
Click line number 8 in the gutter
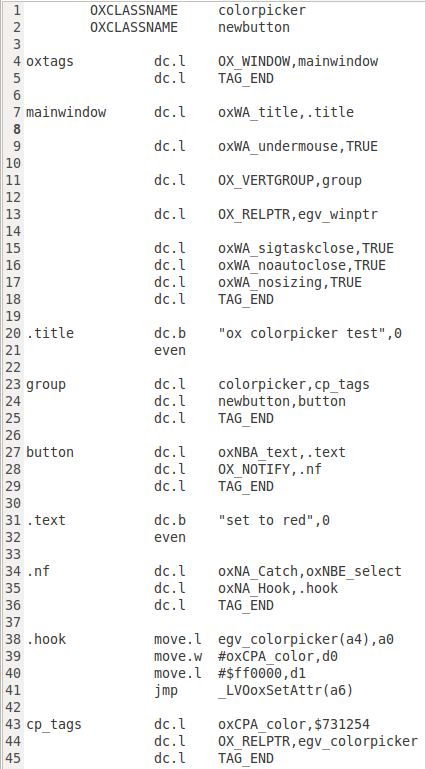coord(18,129)
